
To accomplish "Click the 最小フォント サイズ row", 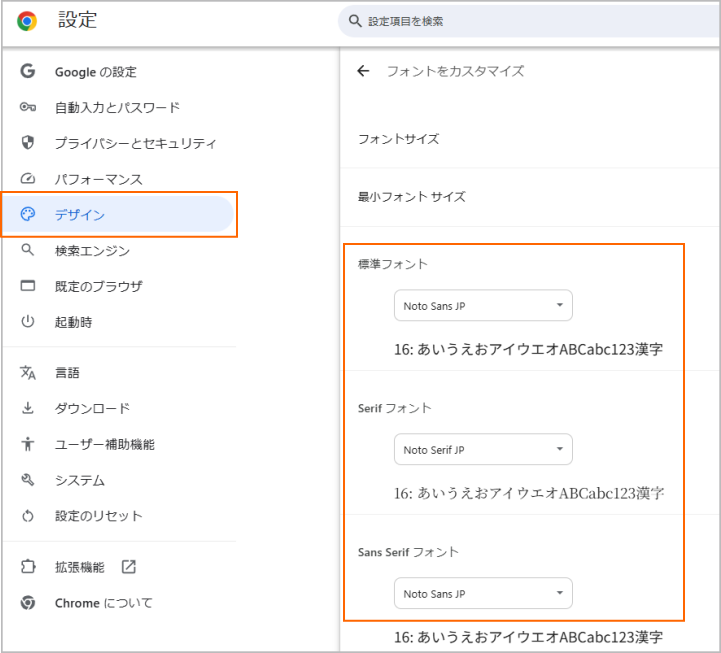I will [530, 197].
